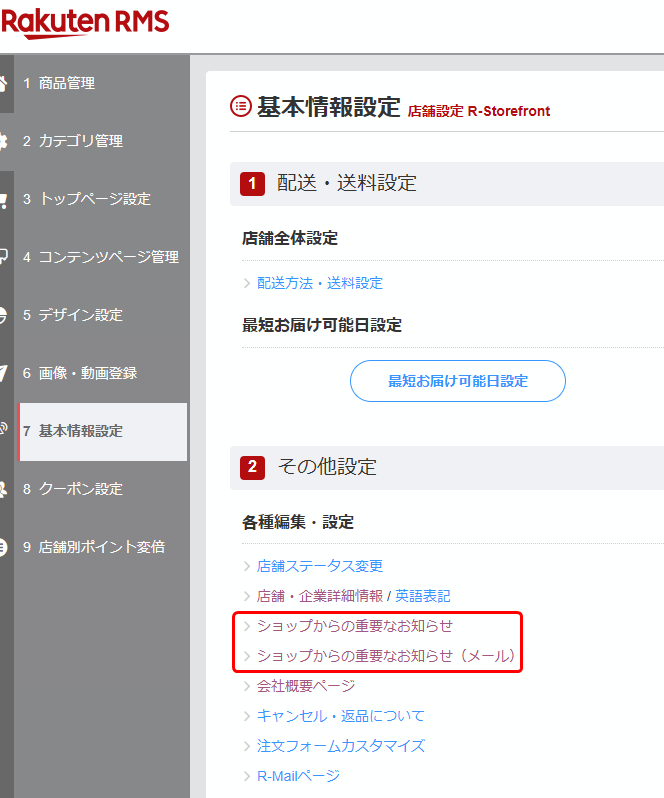Click the icon beside 商品管理

[x=4, y=83]
